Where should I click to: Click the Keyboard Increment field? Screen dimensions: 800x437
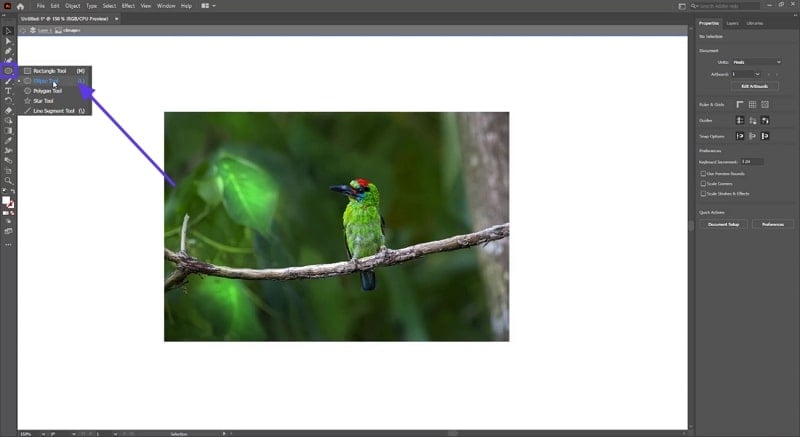tap(752, 162)
